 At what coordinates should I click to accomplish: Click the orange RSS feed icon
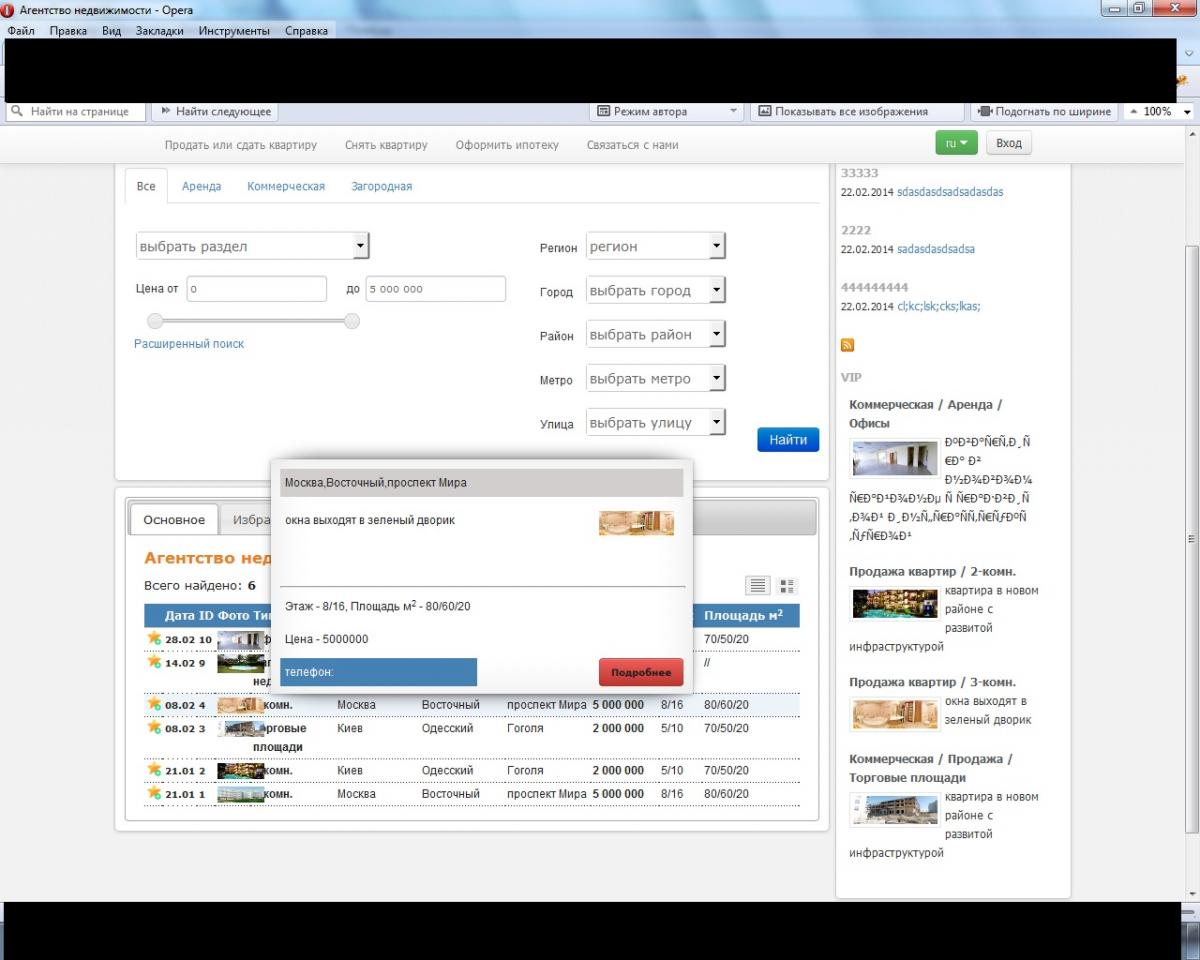click(847, 345)
